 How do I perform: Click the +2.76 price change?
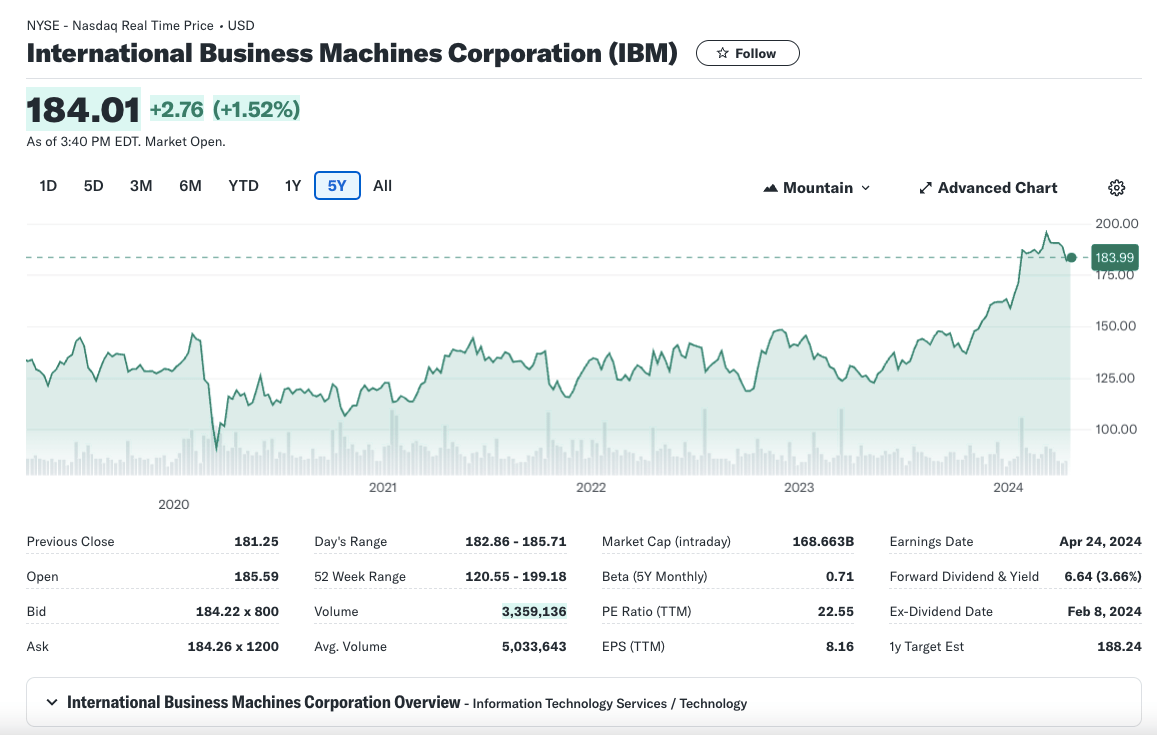pos(176,109)
